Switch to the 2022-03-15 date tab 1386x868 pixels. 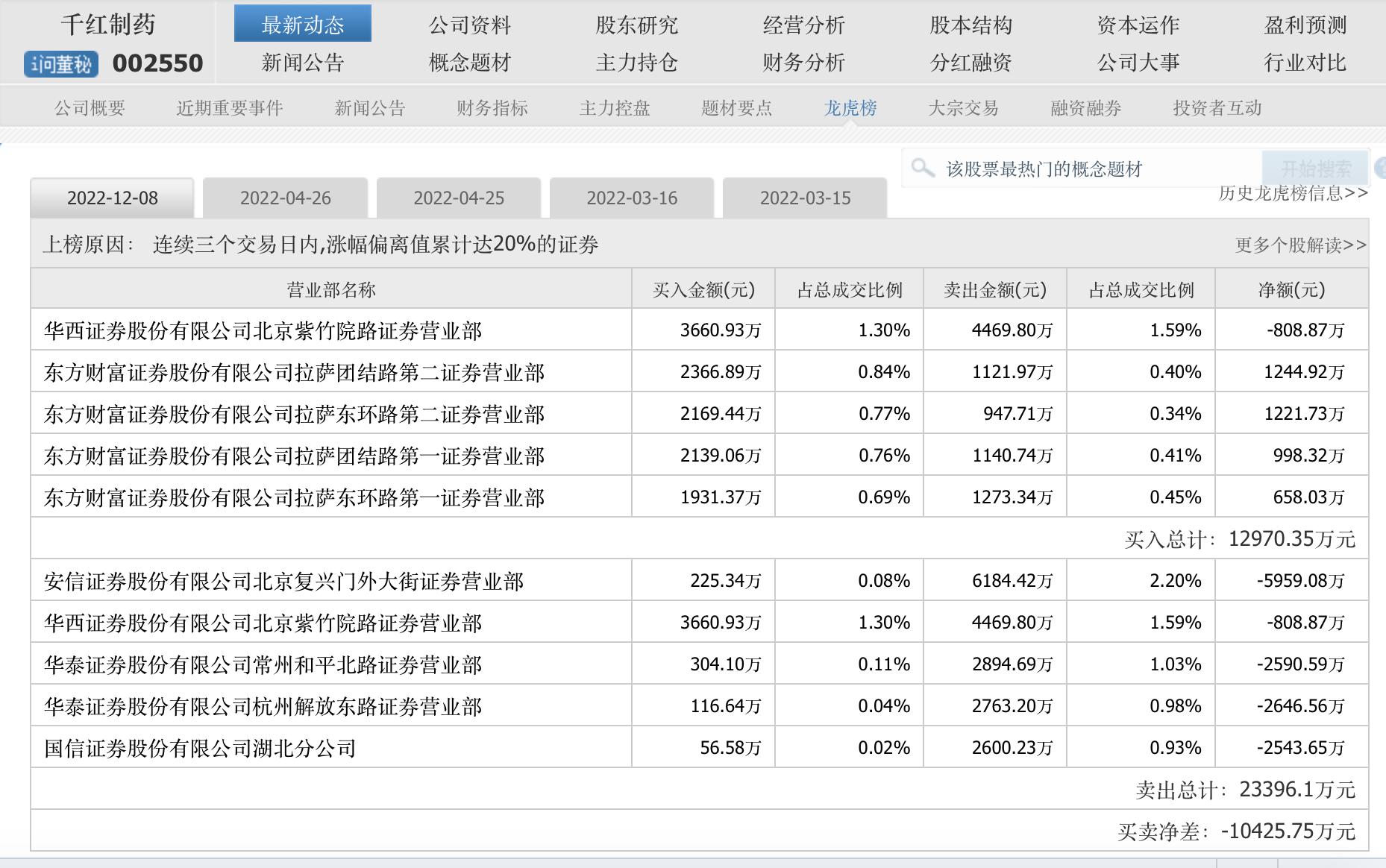coord(805,198)
